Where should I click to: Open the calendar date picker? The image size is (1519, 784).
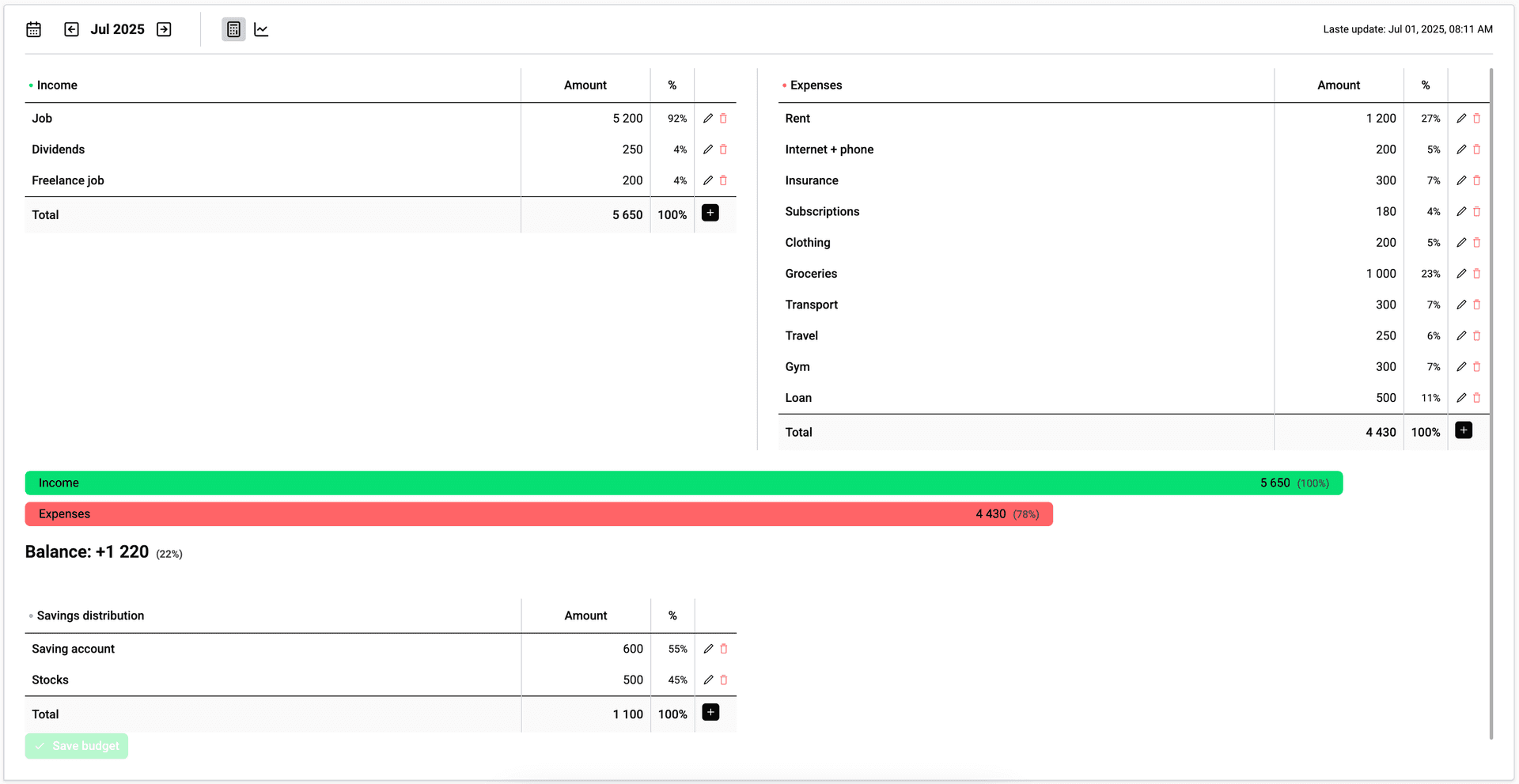pos(33,29)
